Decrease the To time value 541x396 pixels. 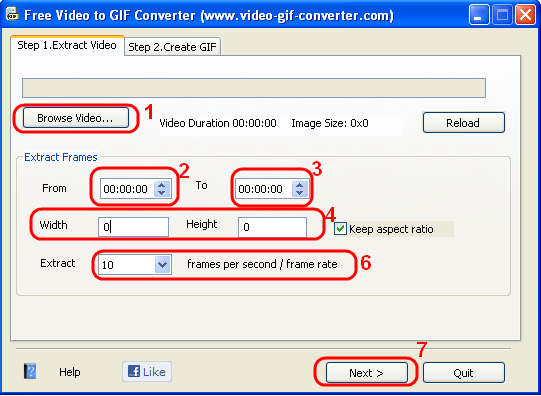pyautogui.click(x=299, y=193)
